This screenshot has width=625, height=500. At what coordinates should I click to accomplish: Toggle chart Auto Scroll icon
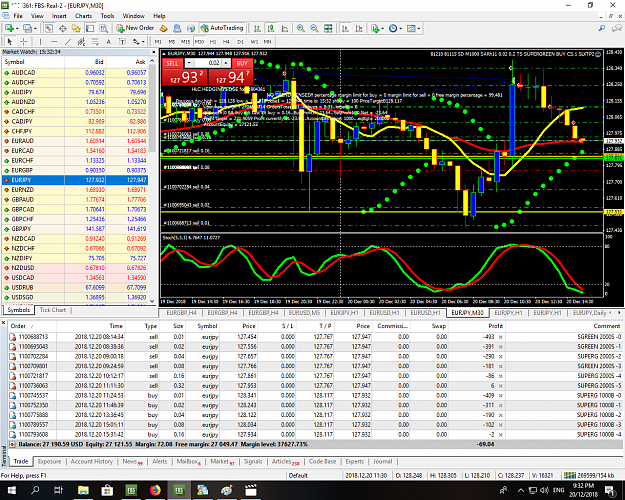tap(345, 28)
